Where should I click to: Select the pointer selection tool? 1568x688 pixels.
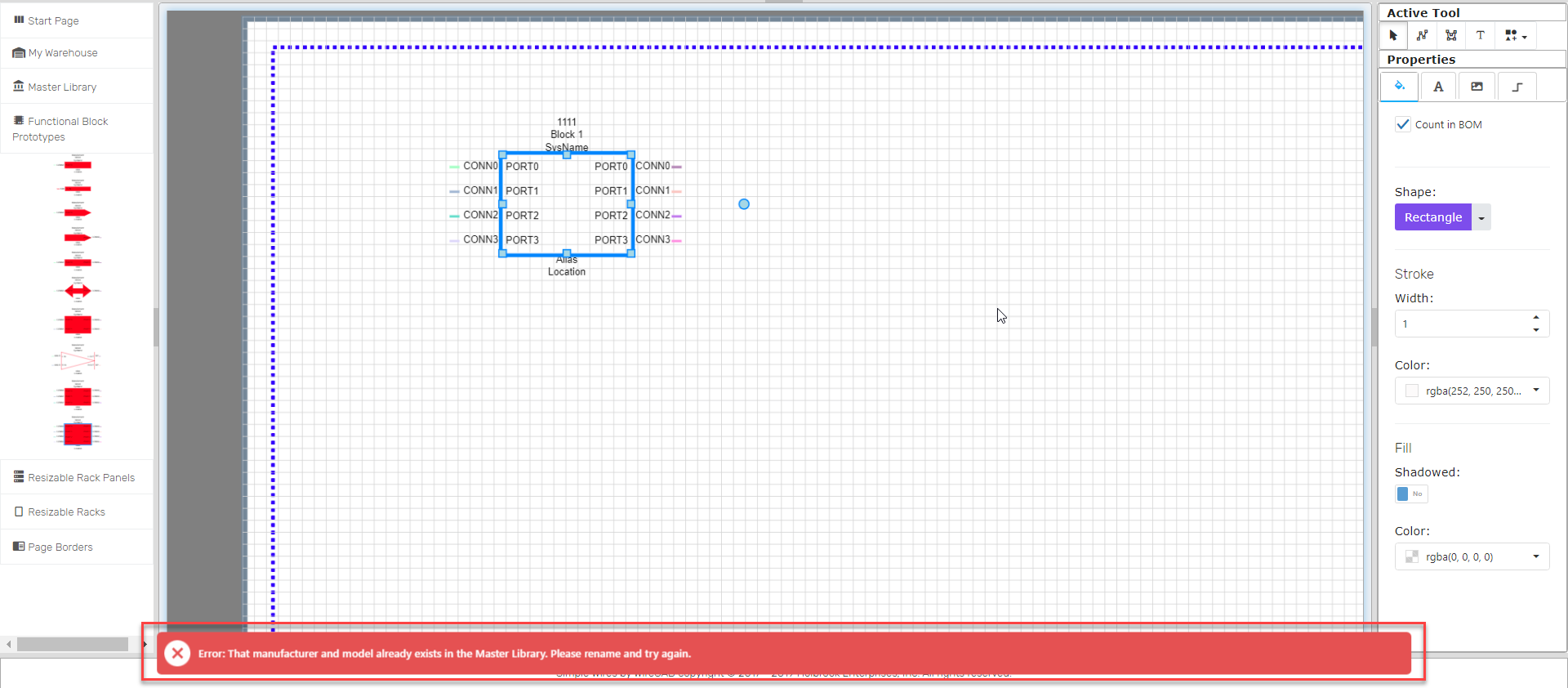(x=1393, y=35)
